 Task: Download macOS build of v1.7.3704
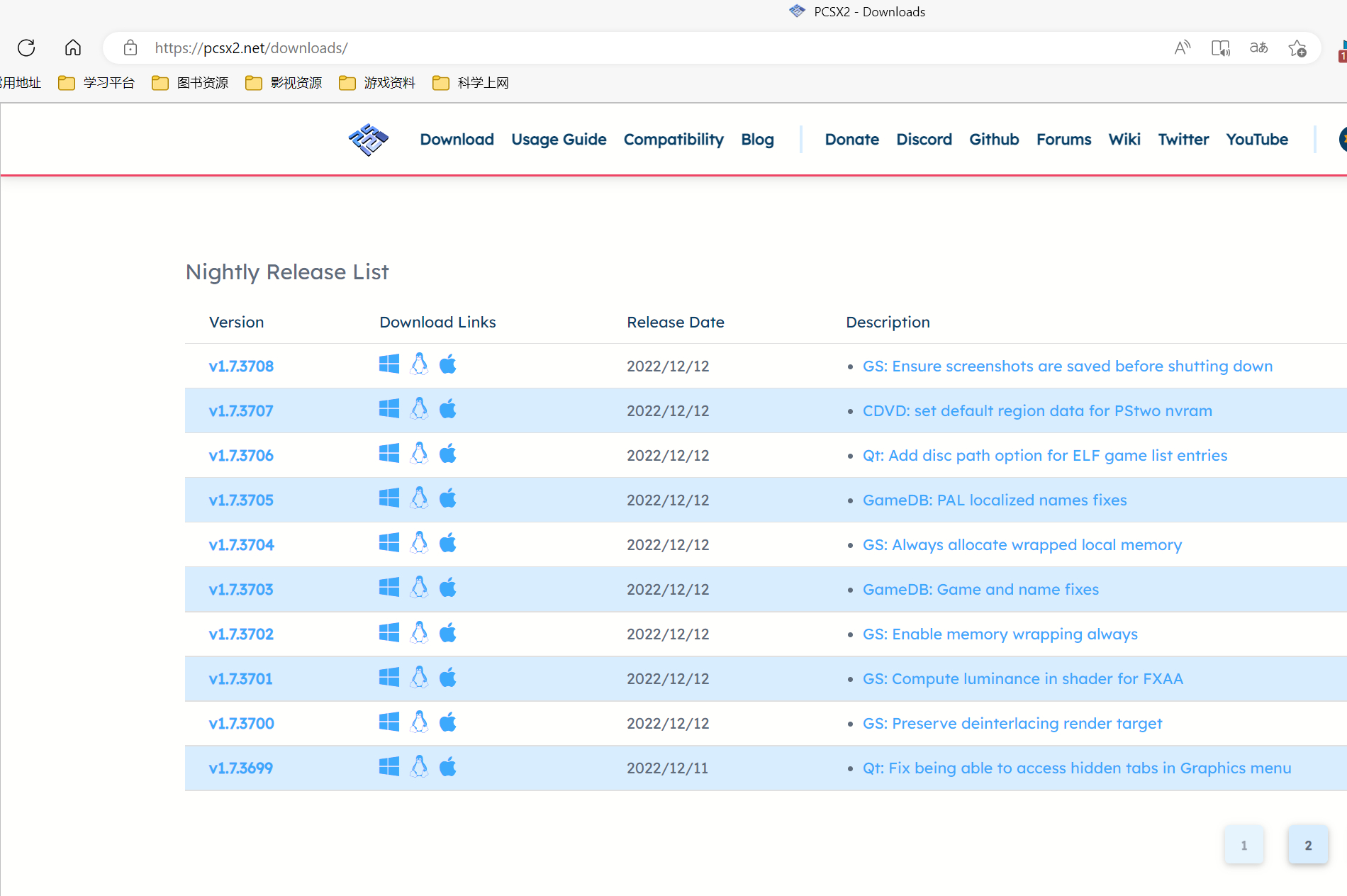448,543
